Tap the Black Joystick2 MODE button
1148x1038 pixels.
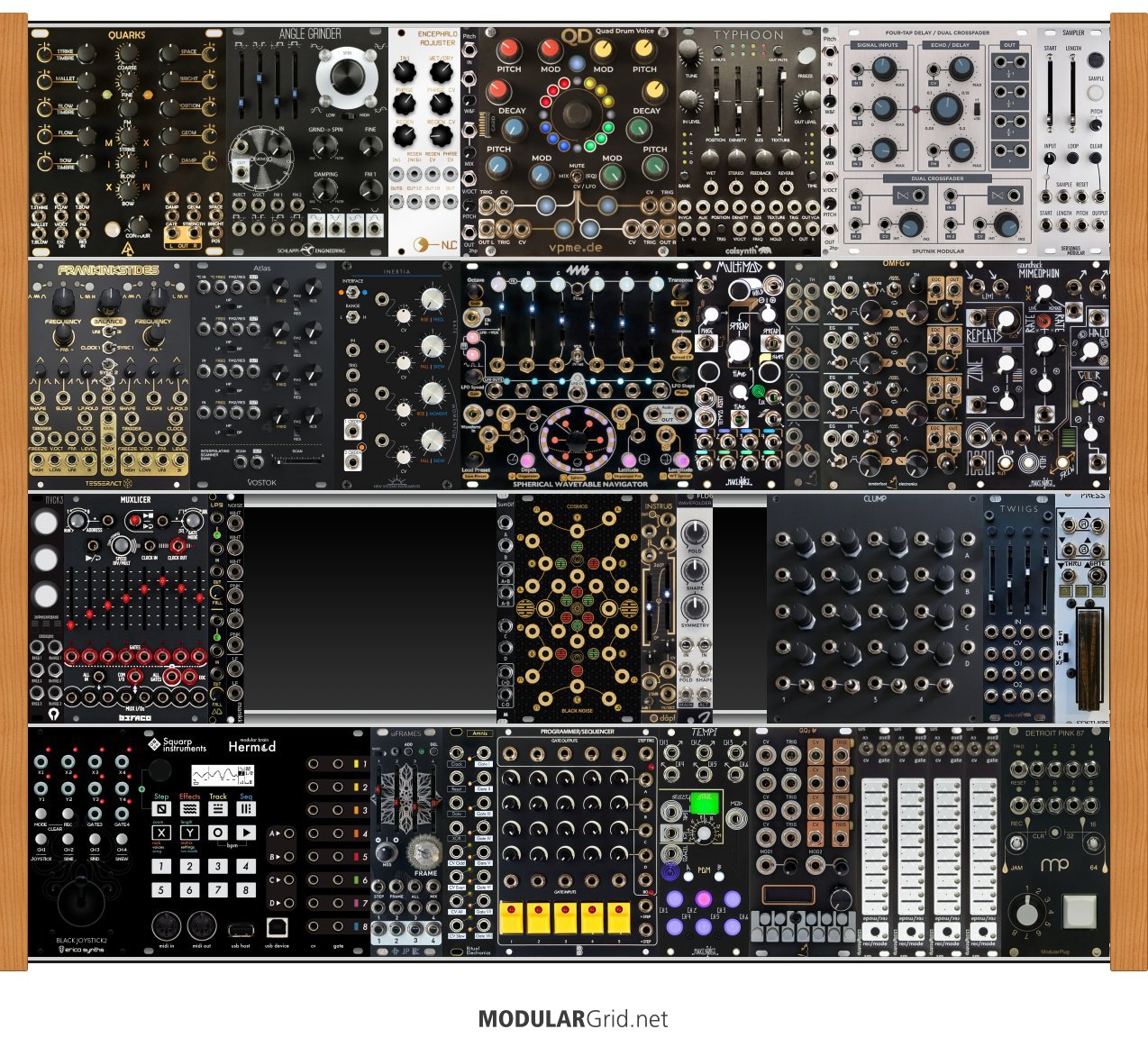[x=41, y=814]
